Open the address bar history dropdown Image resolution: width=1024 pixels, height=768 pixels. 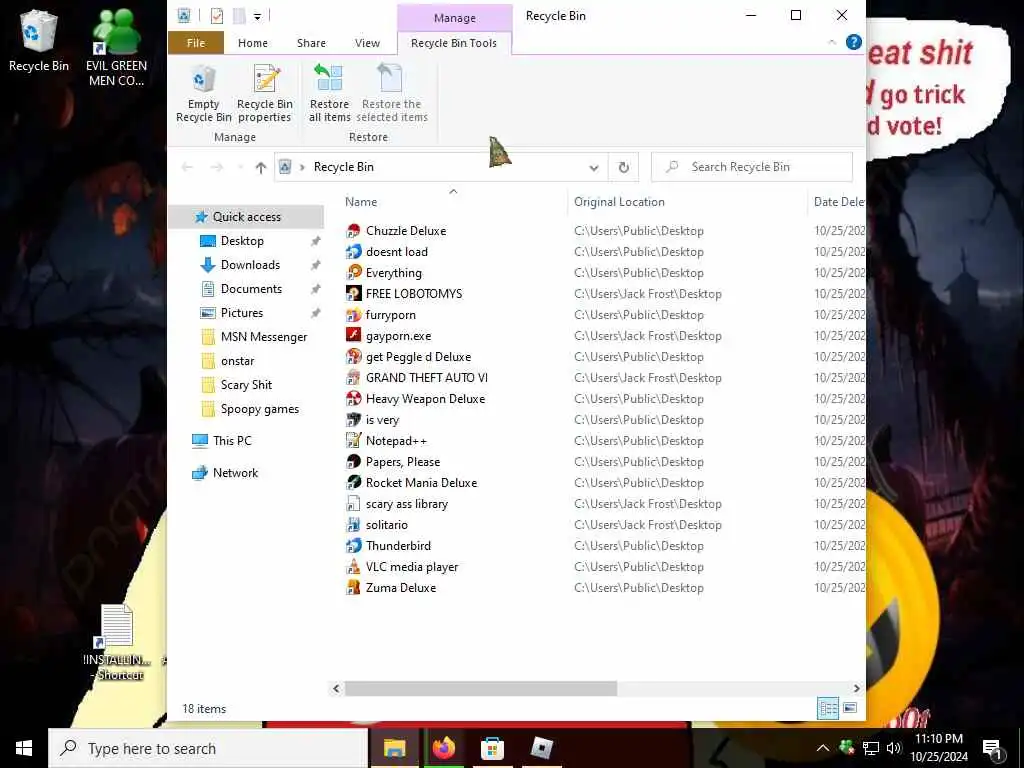pos(594,167)
